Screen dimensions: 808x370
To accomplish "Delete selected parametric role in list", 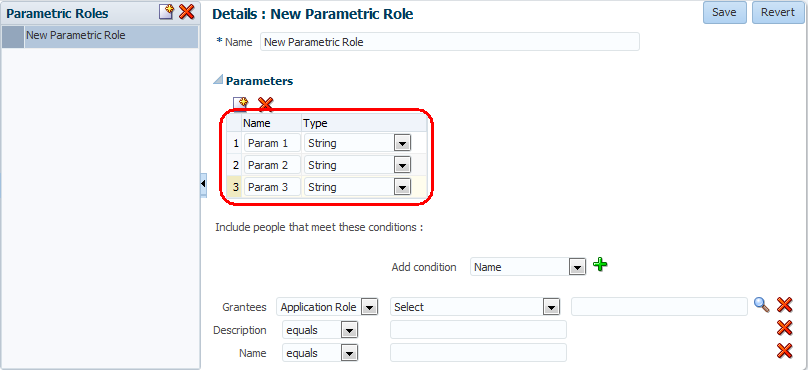I will click(x=187, y=12).
